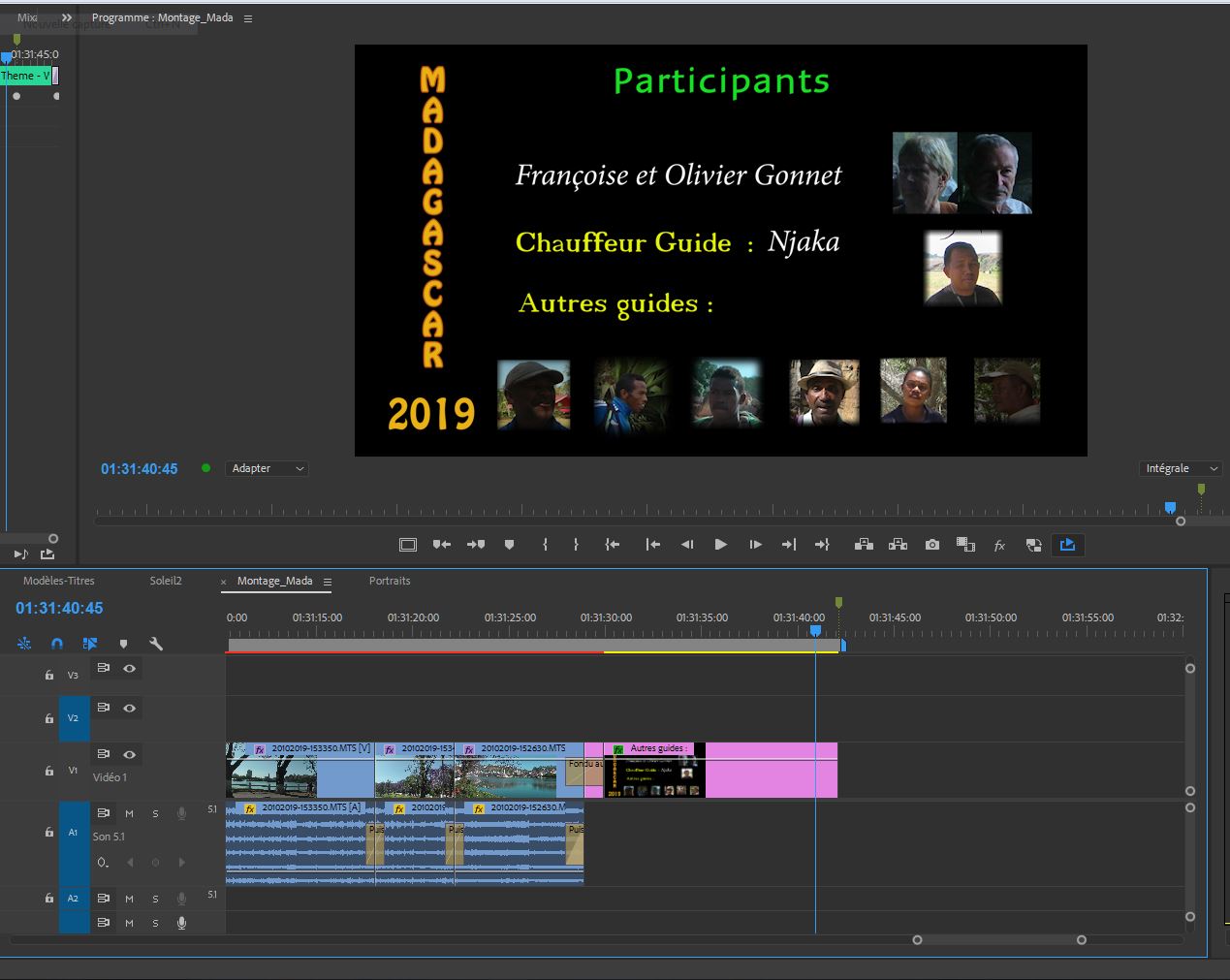The image size is (1230, 980).
Task: Click the Export Frame camera icon
Action: [x=931, y=545]
